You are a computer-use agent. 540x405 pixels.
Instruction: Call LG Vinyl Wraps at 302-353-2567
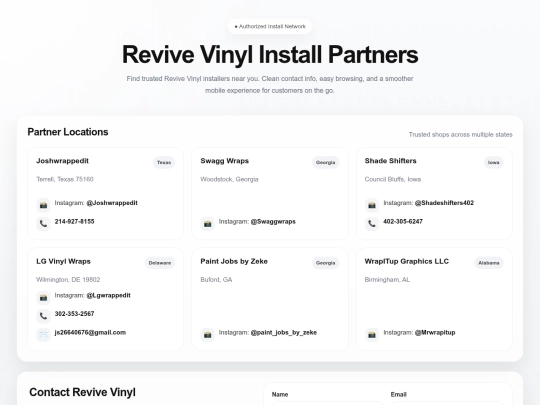click(x=74, y=314)
